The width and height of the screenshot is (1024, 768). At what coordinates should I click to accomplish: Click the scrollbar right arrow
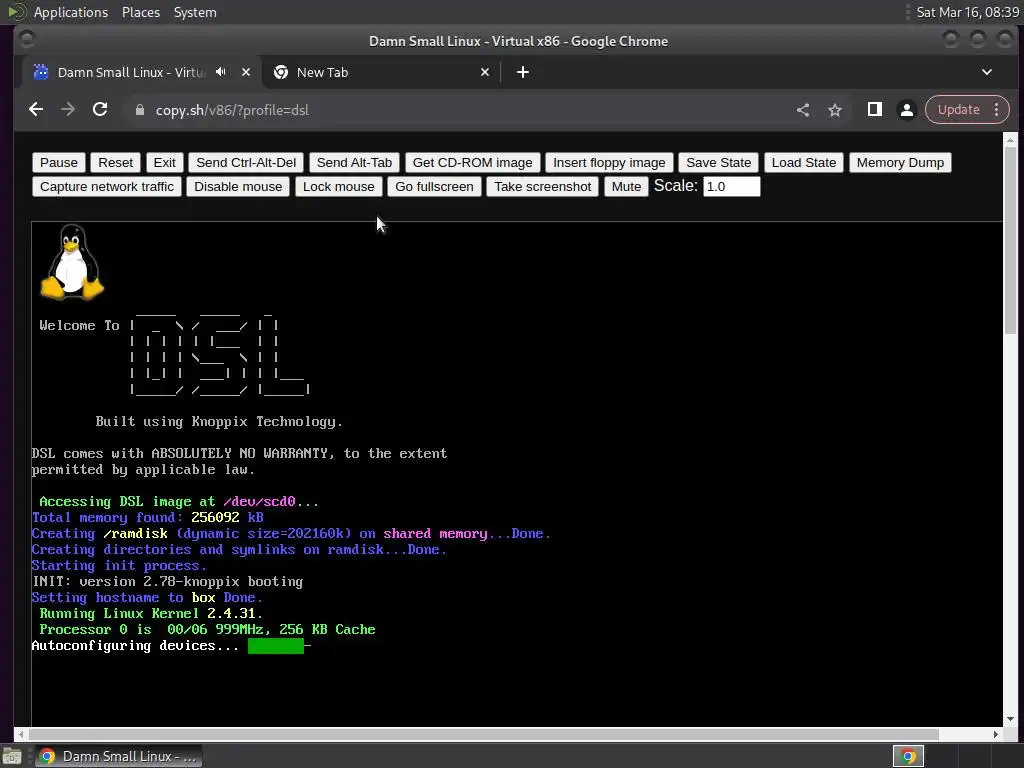tap(996, 734)
